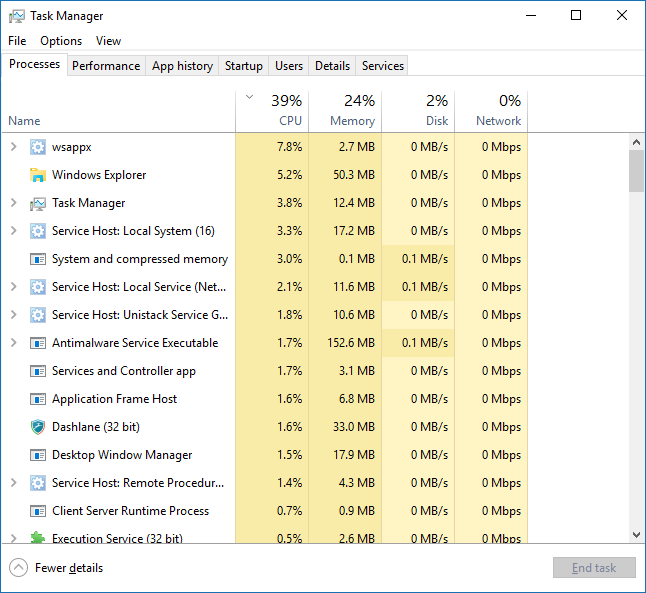The height and width of the screenshot is (593, 646).
Task: Click the Task Manager process row icon
Action: 37,203
